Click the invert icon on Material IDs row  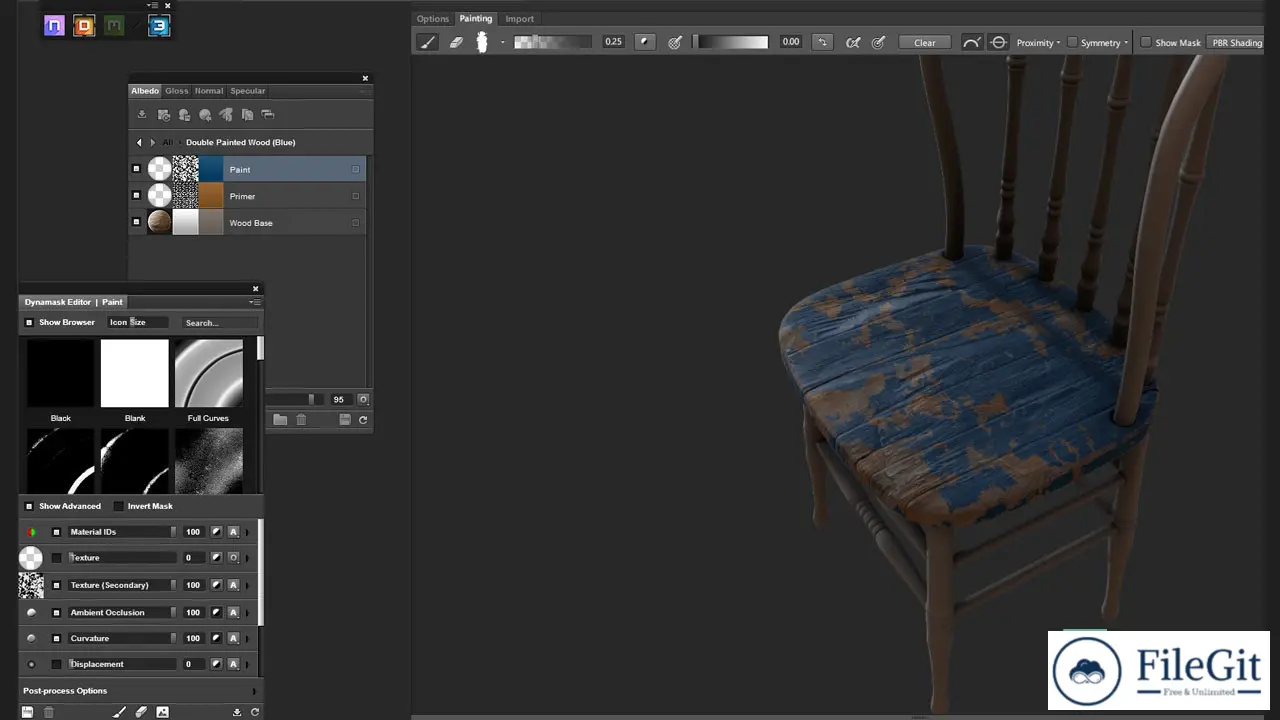pos(216,532)
